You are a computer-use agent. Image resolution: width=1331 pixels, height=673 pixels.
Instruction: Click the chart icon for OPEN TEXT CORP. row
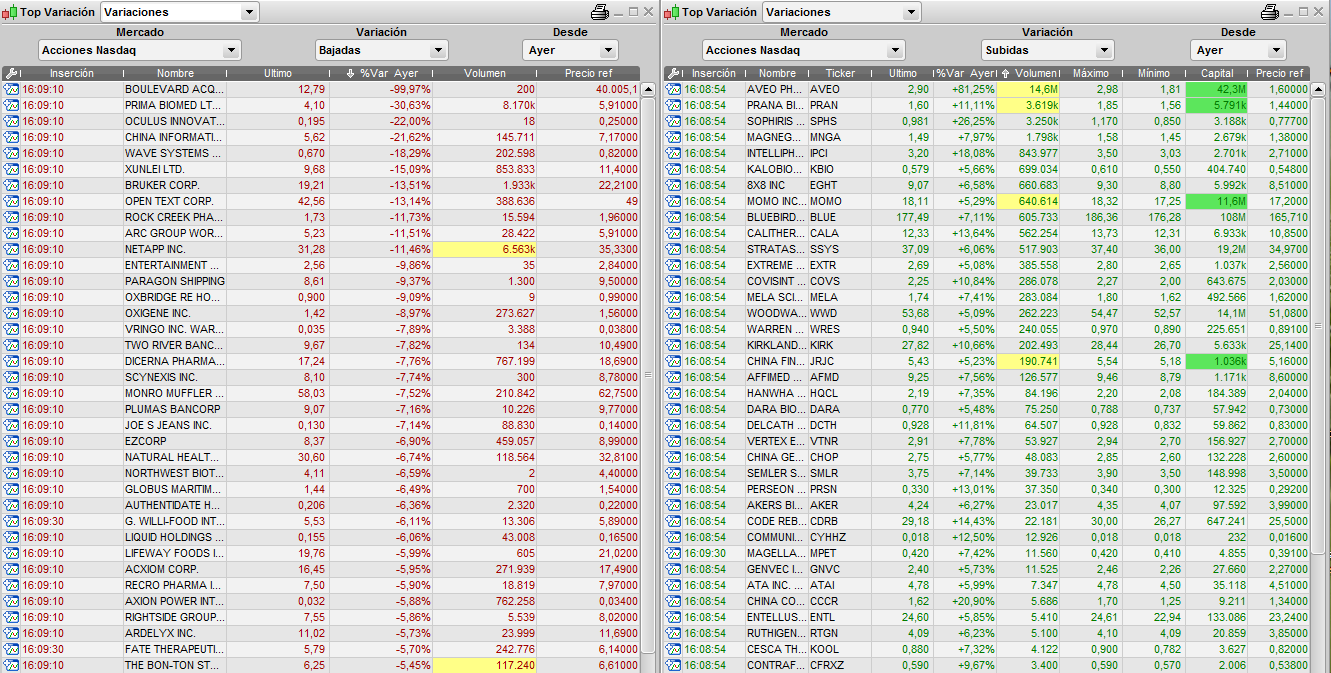pyautogui.click(x=11, y=201)
